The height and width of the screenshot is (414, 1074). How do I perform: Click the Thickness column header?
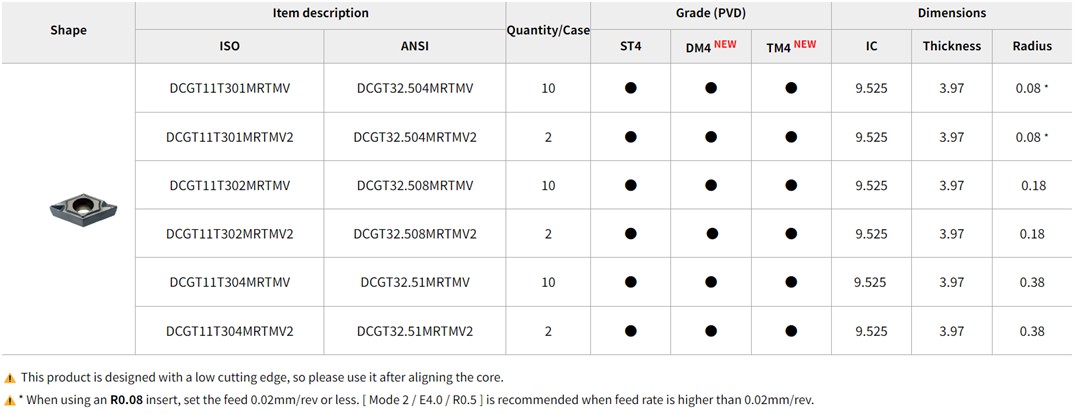coord(952,46)
